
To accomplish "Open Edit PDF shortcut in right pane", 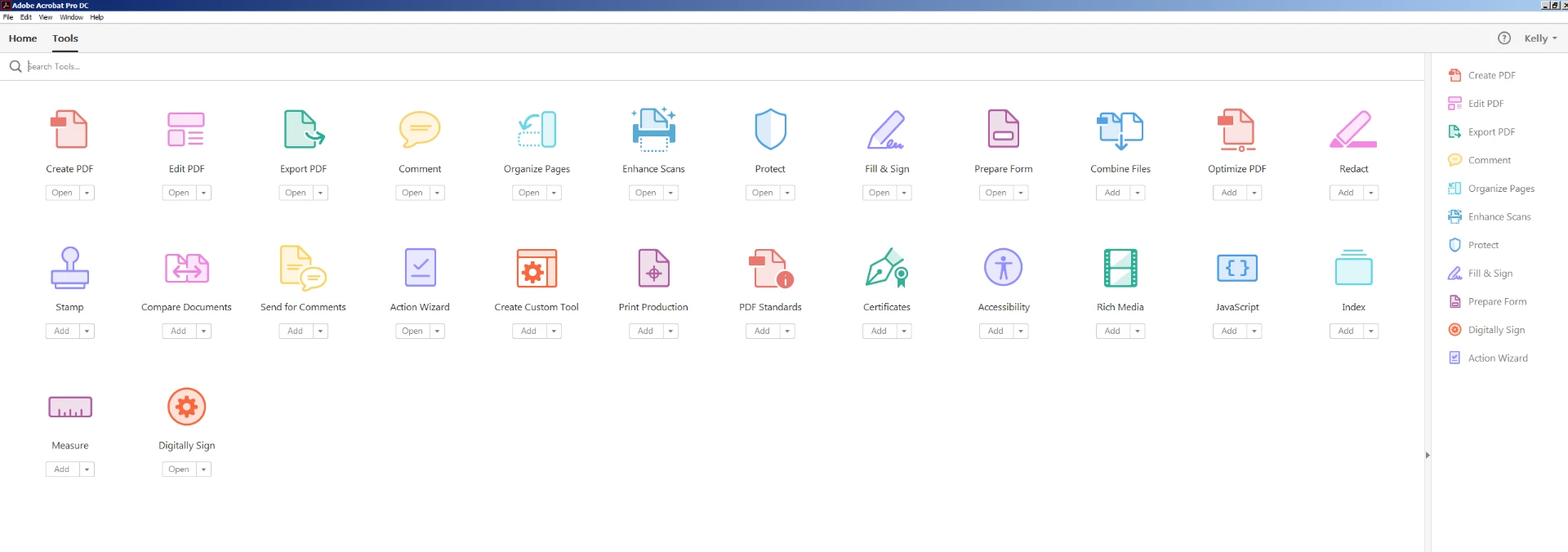I will coord(1476,104).
